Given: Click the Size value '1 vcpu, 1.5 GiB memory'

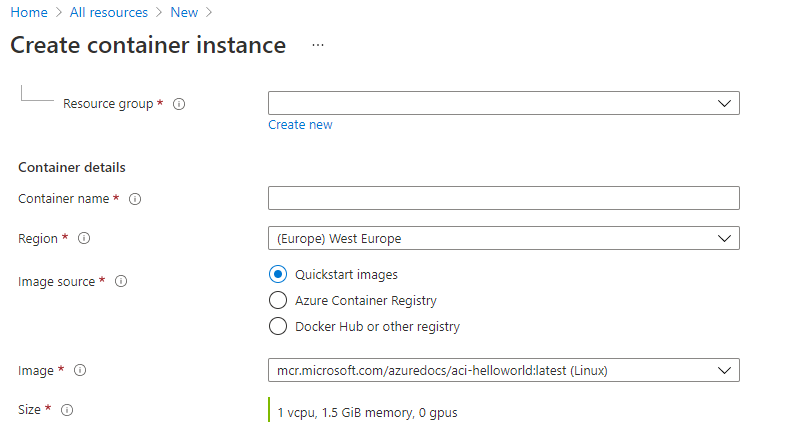Looking at the screenshot, I should (x=367, y=412).
